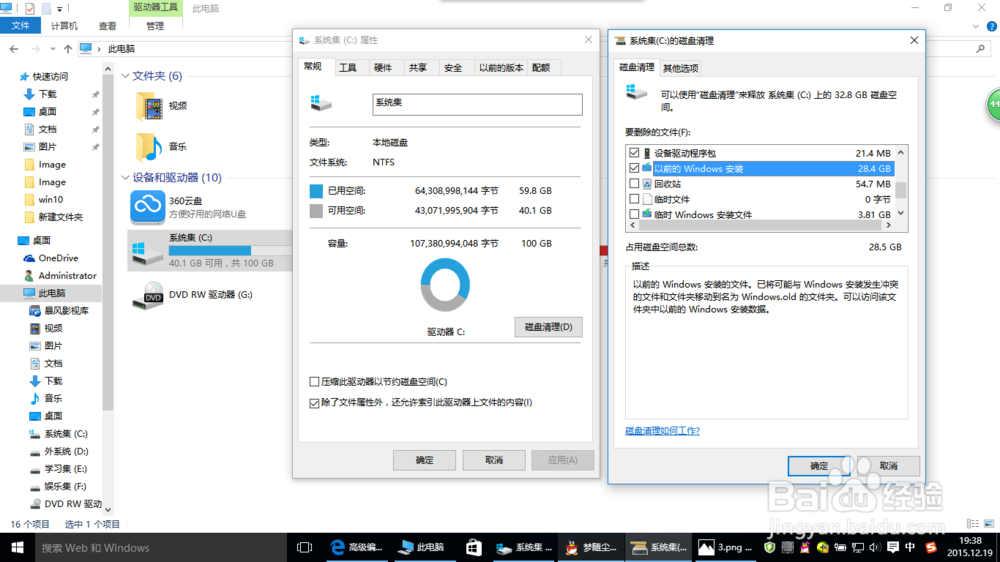Viewport: 1000px width, 562px height.
Task: Click the C: drive usage bar
Action: pyautogui.click(x=230, y=251)
